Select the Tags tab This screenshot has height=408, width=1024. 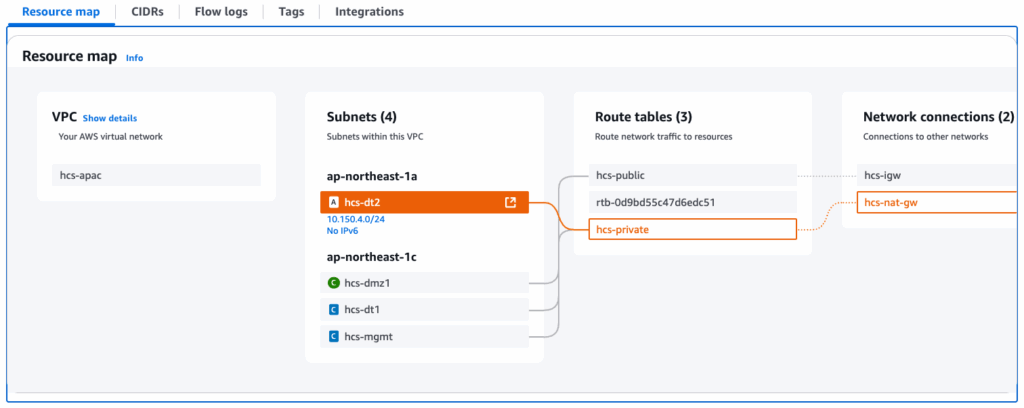pyautogui.click(x=291, y=12)
